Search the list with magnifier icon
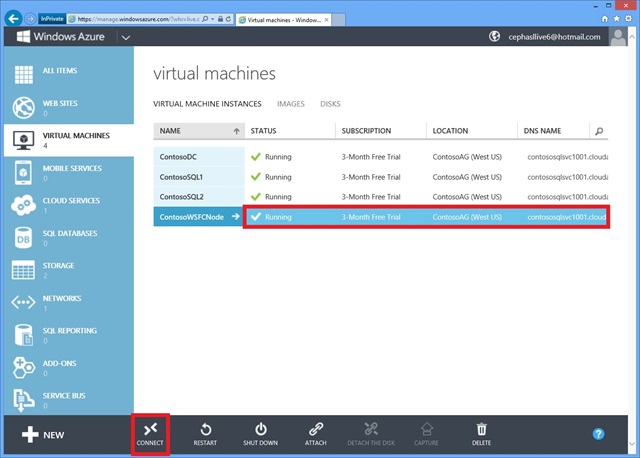 598,131
